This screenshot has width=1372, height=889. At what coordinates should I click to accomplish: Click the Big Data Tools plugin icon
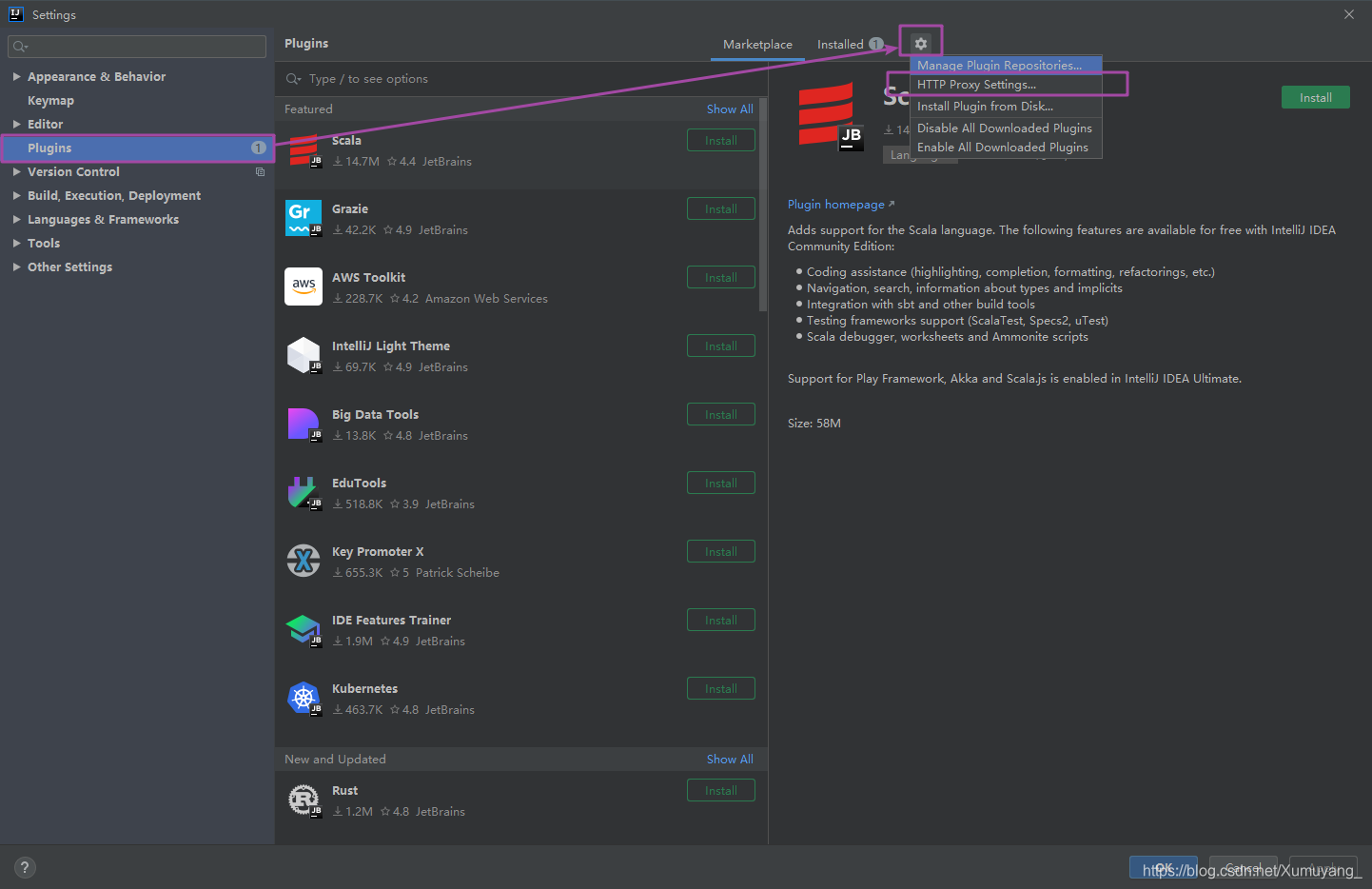pyautogui.click(x=304, y=425)
